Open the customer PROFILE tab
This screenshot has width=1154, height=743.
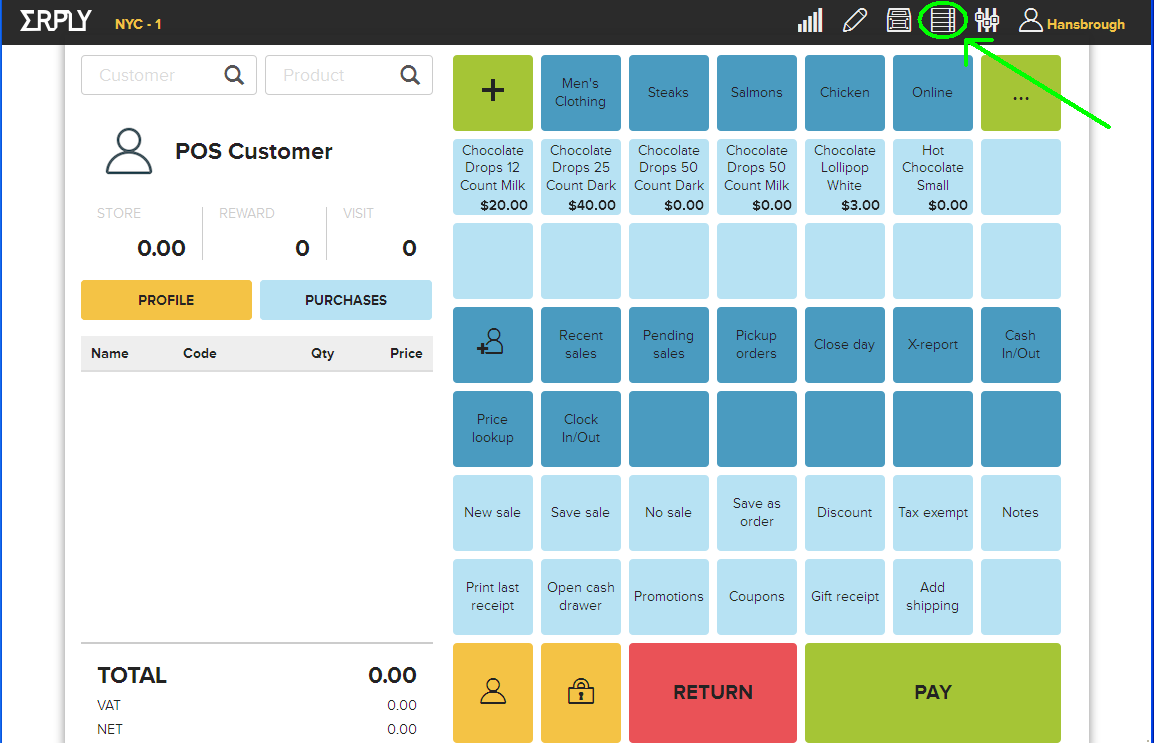tap(166, 300)
